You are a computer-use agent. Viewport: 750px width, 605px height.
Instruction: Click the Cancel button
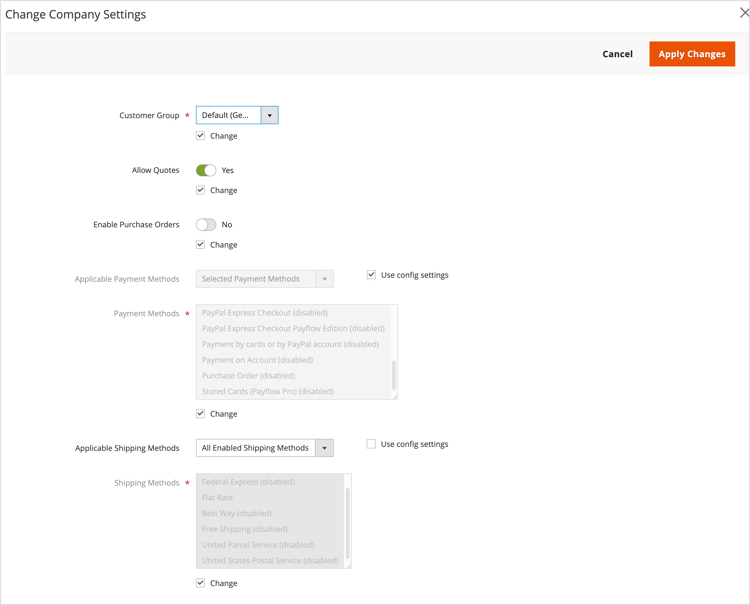click(617, 54)
